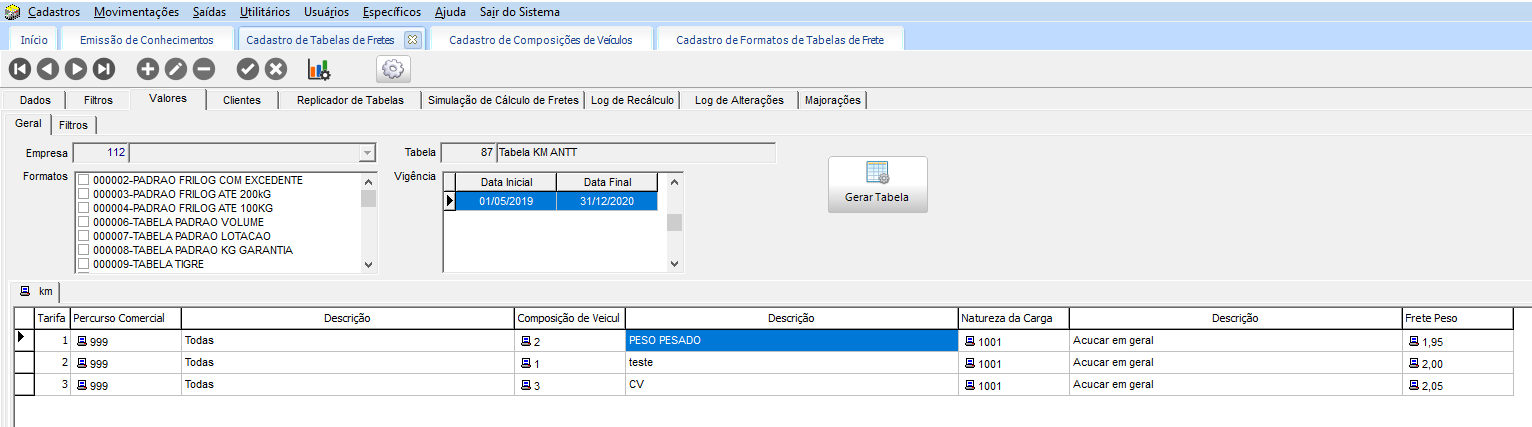Check 000003-PADRAO FRILOG ATE 200kG format
This screenshot has width=1532, height=427.
[85, 194]
